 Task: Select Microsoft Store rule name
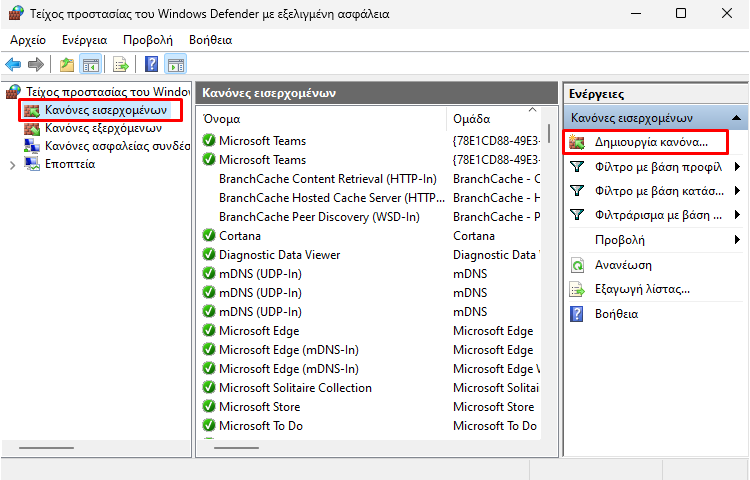(x=259, y=407)
